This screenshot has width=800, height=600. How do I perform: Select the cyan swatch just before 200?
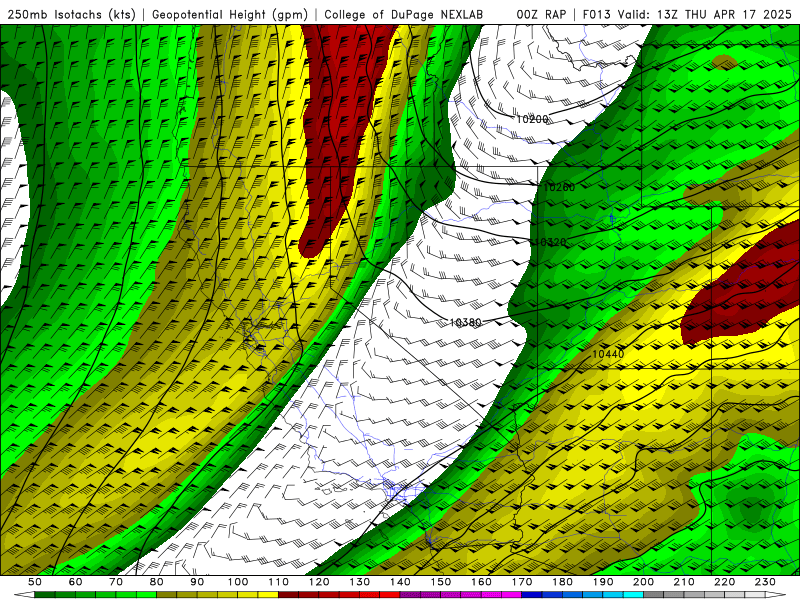(x=633, y=594)
